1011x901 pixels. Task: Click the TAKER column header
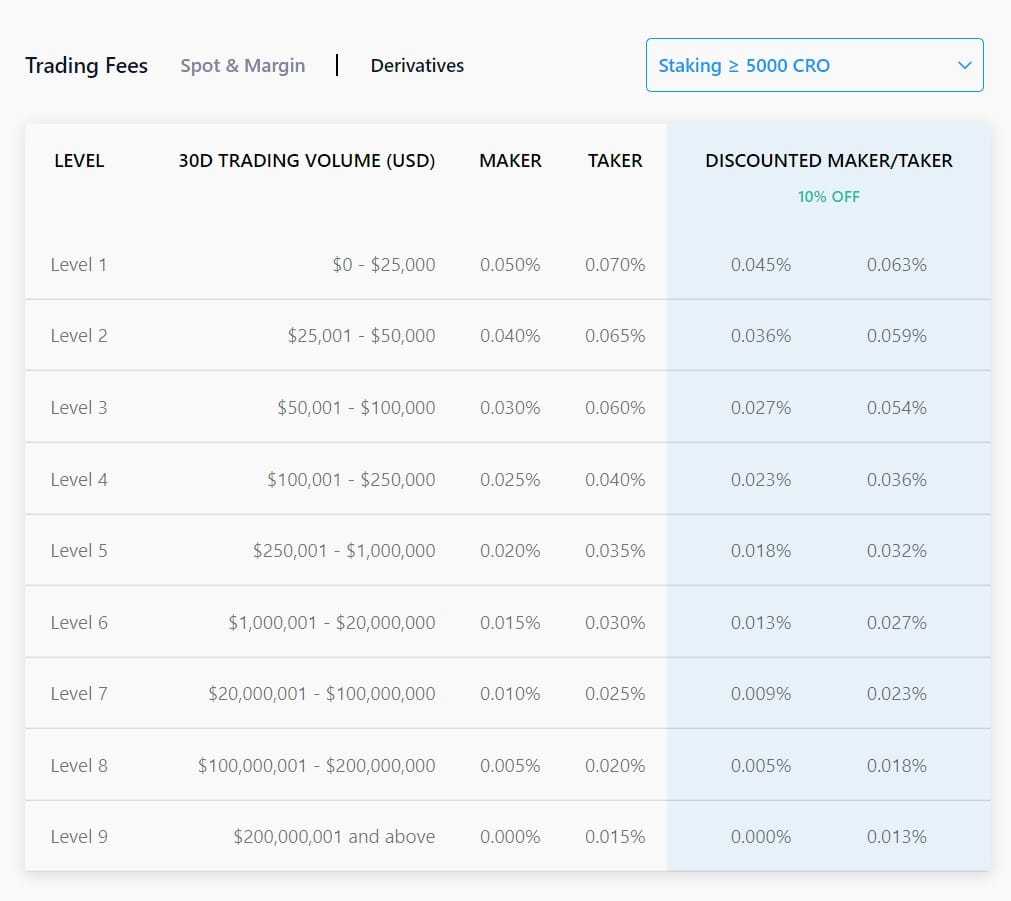[x=615, y=161]
